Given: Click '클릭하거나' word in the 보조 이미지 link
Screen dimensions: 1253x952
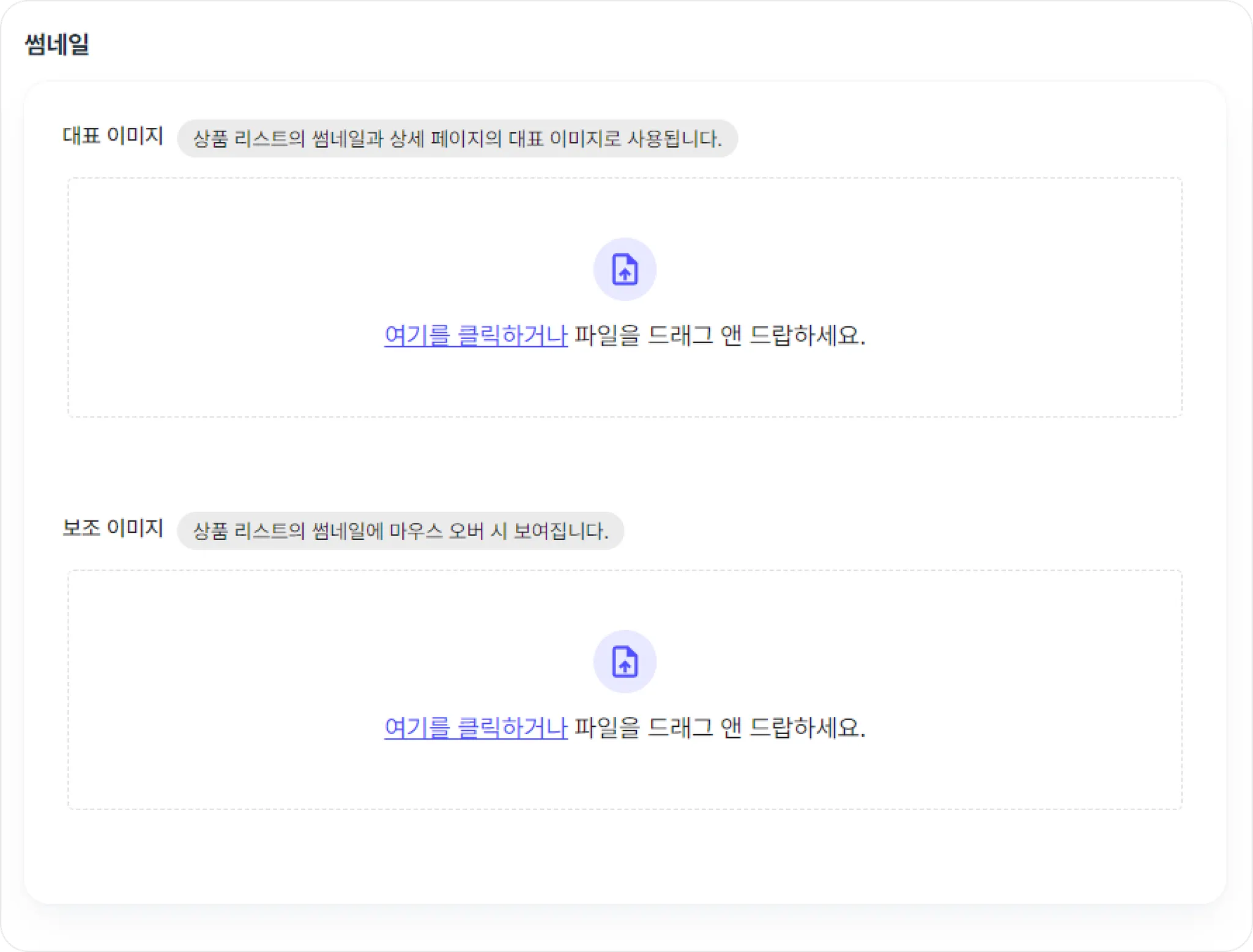Looking at the screenshot, I should [x=513, y=727].
